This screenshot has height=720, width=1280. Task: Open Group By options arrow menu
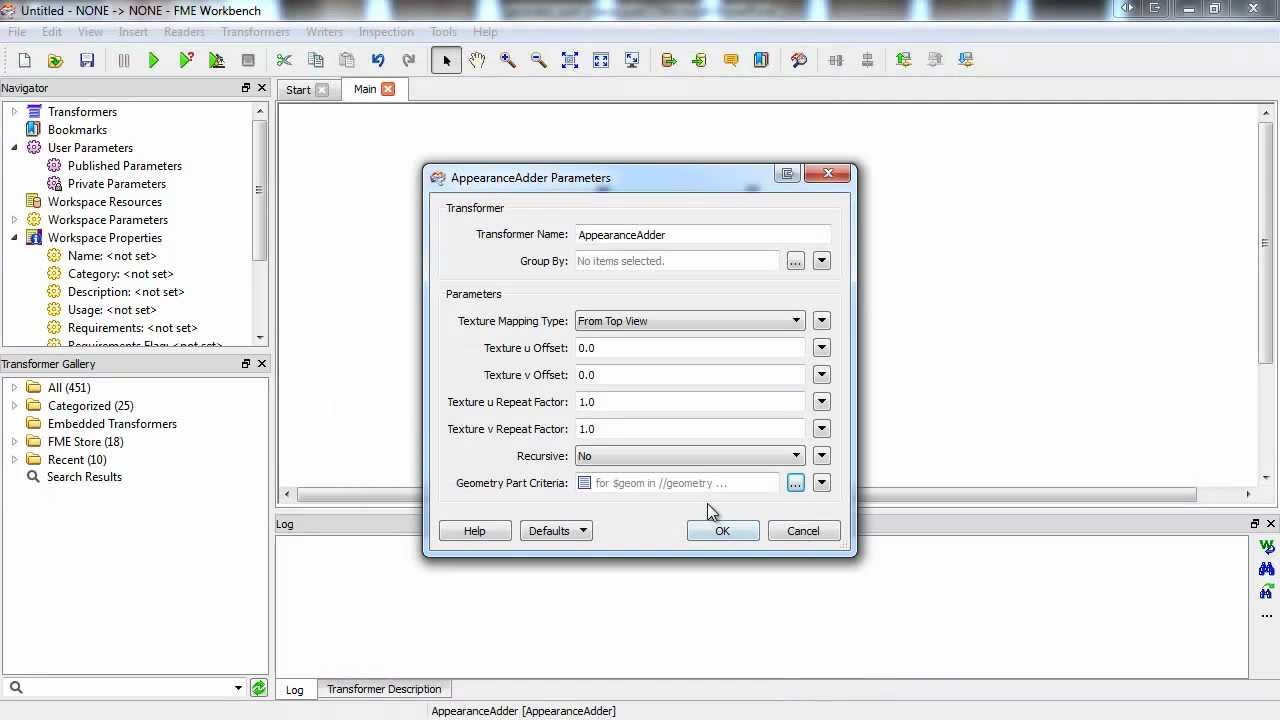[x=821, y=261]
